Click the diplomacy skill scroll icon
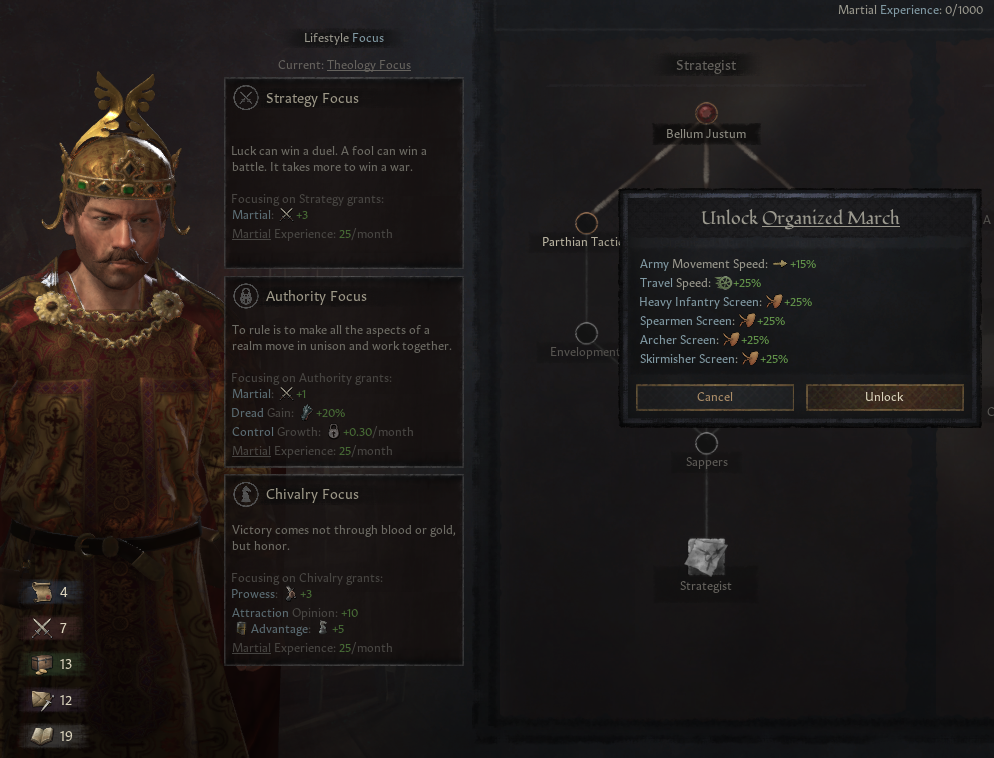994x758 pixels. pos(42,592)
